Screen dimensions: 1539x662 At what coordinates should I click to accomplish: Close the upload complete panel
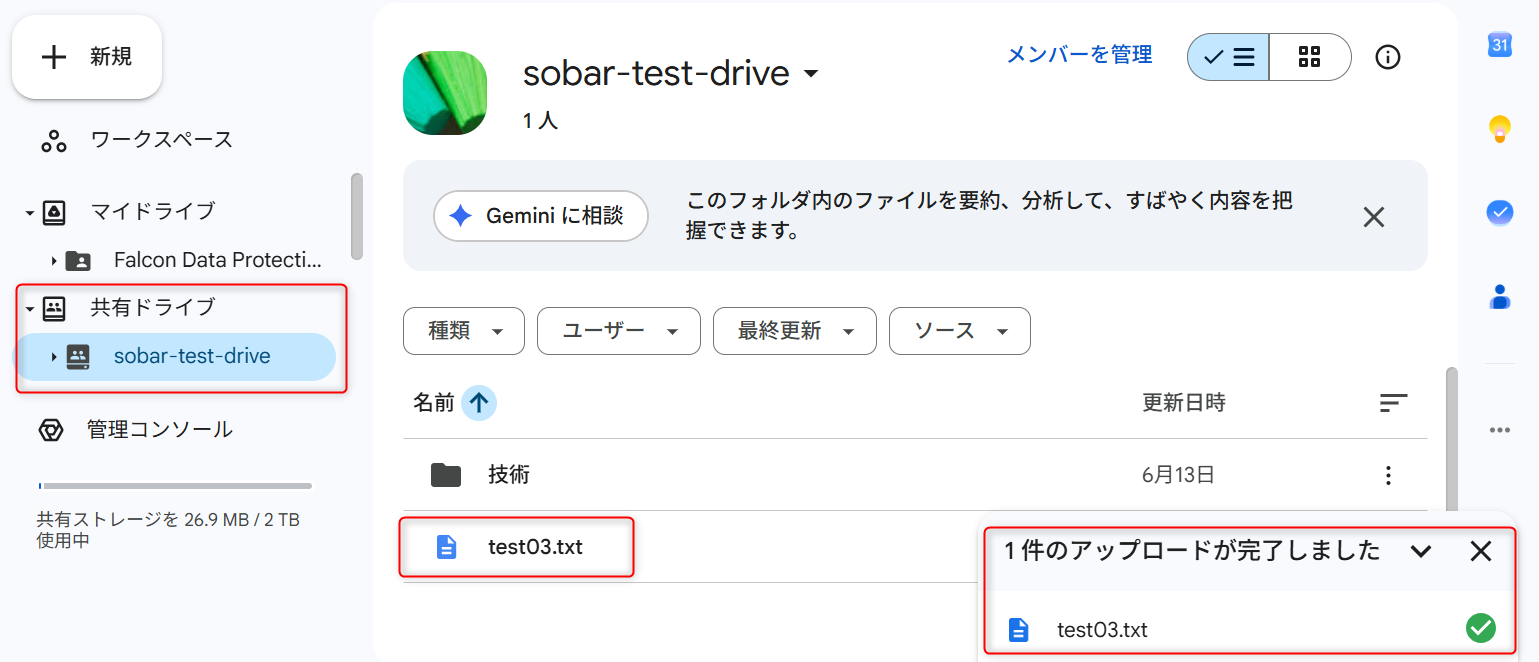click(x=1481, y=551)
